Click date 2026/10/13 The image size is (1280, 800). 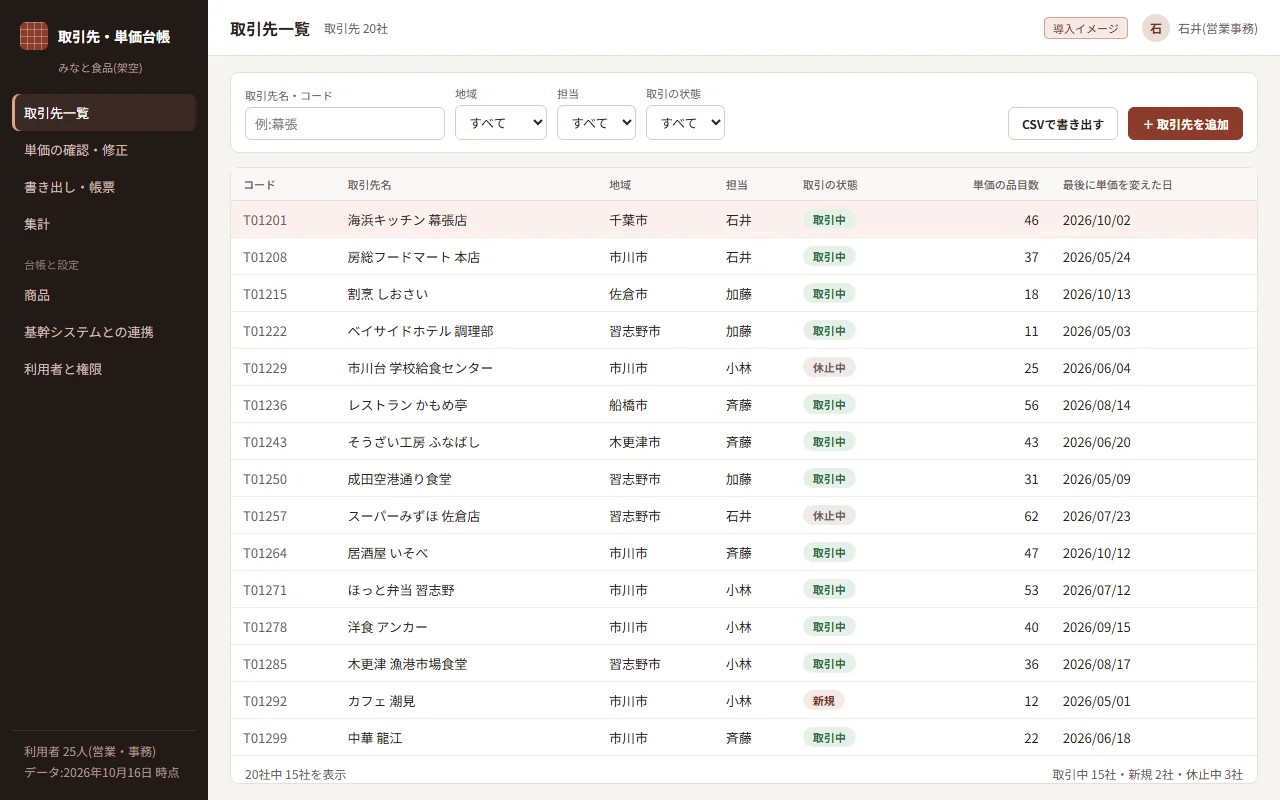pos(1097,294)
